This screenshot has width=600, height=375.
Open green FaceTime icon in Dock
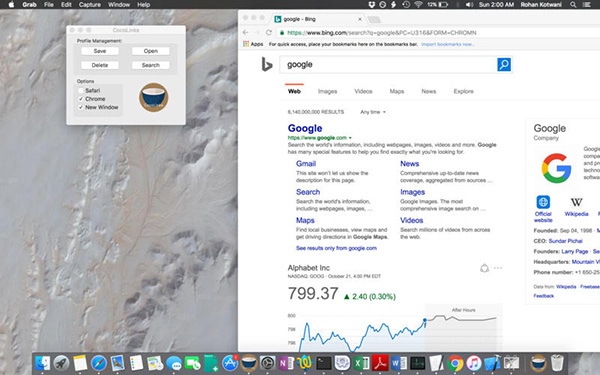192,363
